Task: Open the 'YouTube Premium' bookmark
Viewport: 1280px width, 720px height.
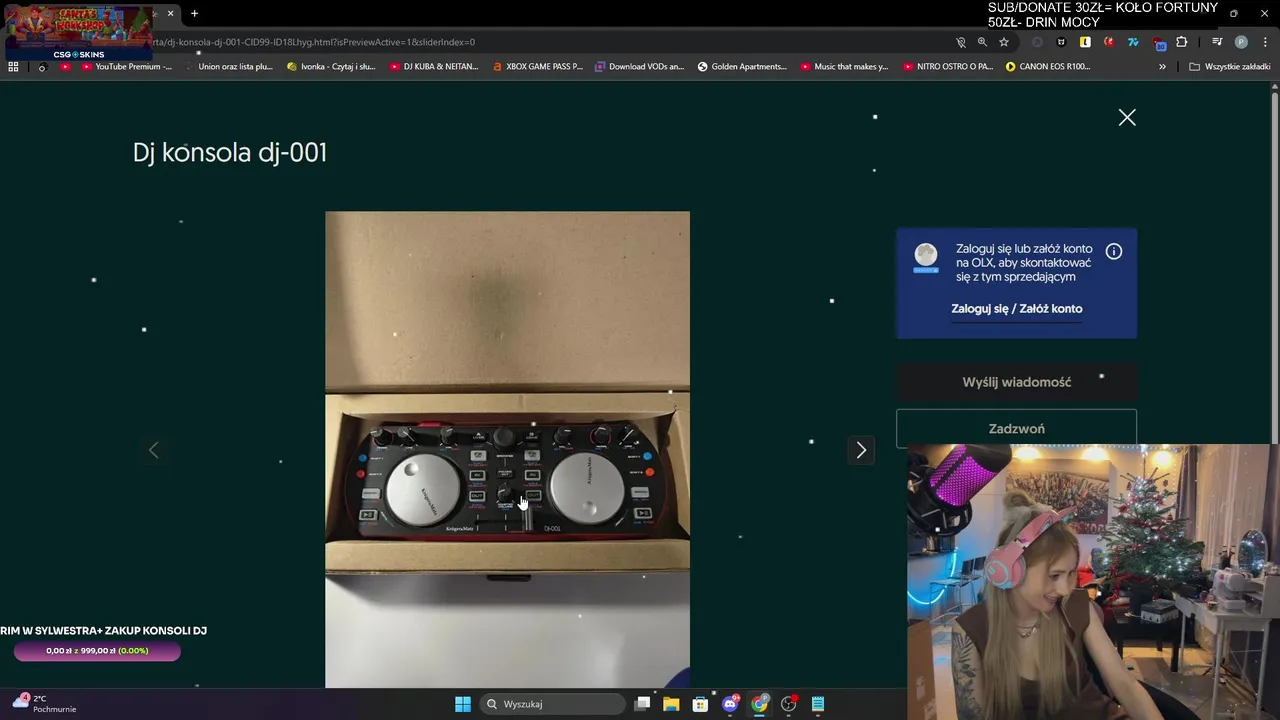Action: tap(126, 67)
